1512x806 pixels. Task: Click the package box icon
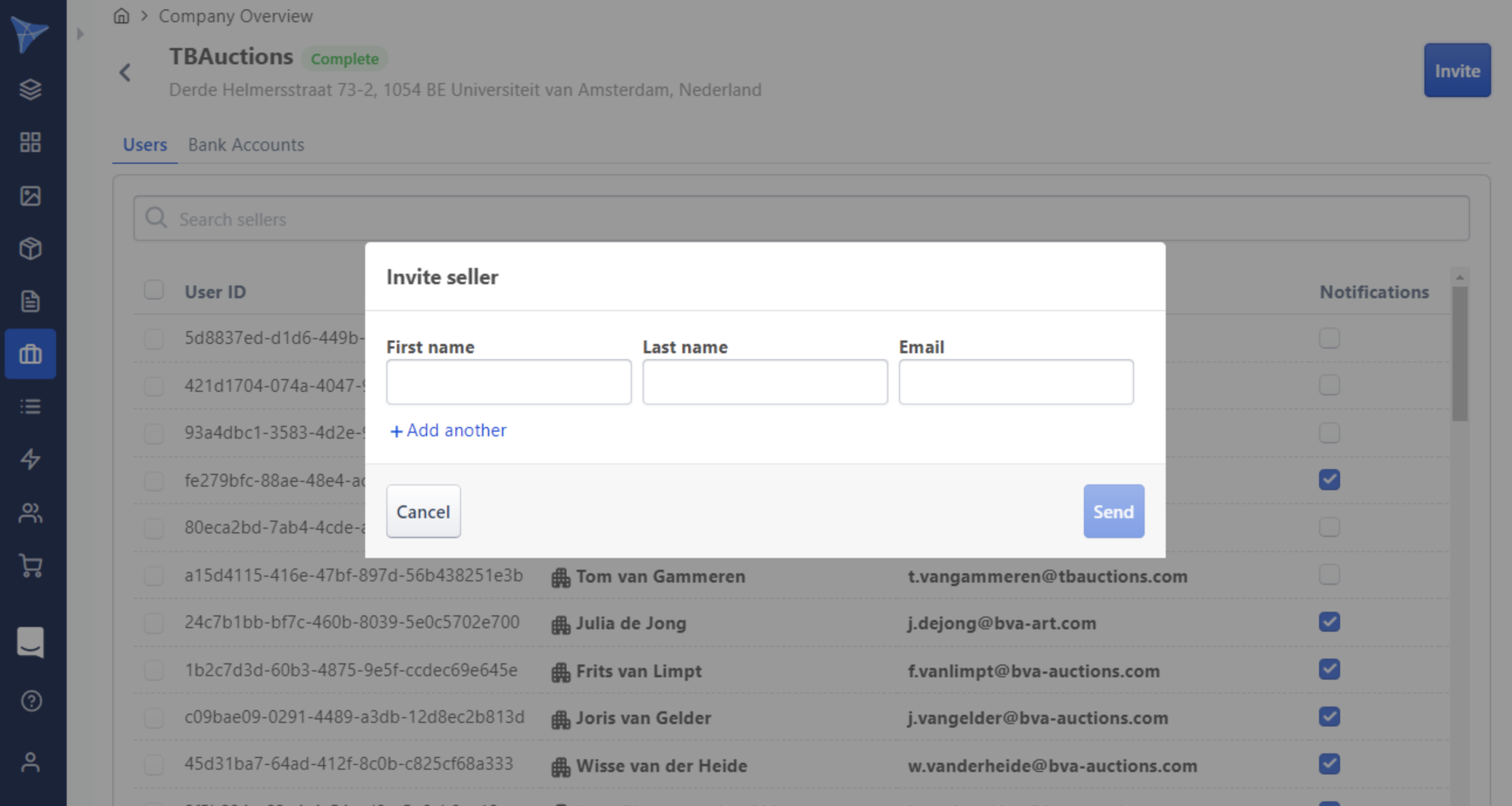point(30,248)
